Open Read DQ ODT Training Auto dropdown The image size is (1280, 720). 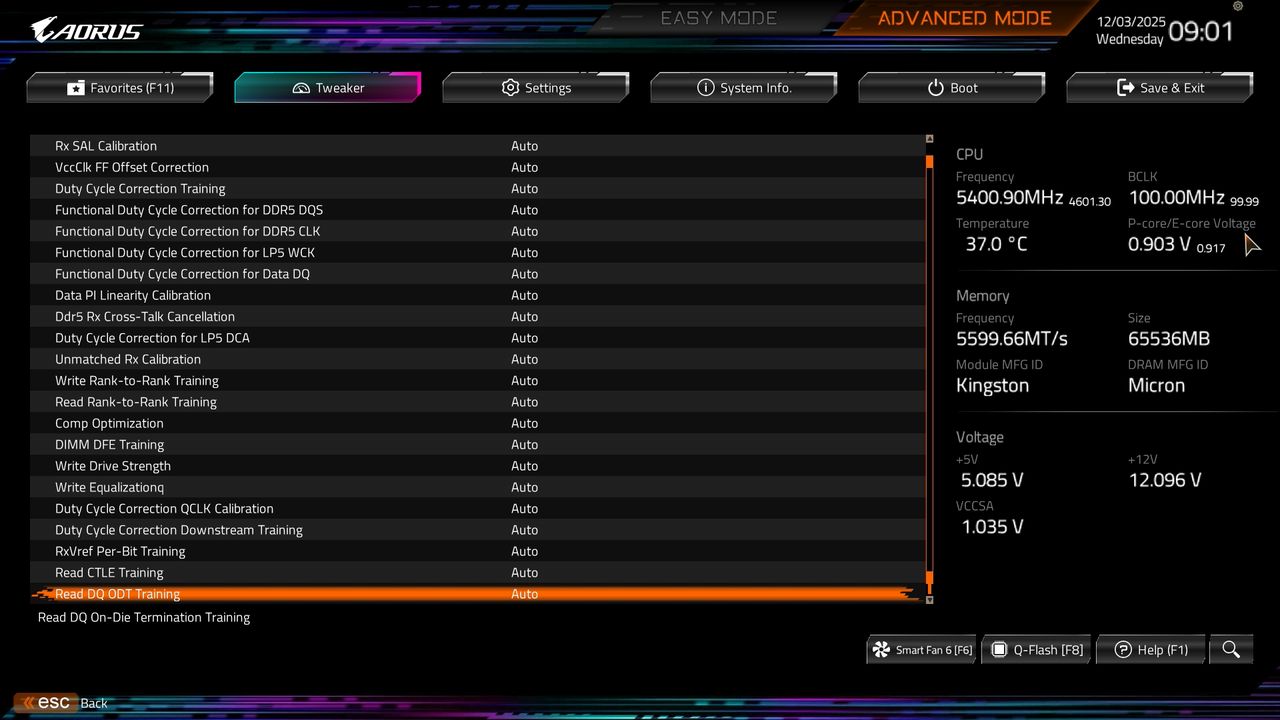(525, 593)
